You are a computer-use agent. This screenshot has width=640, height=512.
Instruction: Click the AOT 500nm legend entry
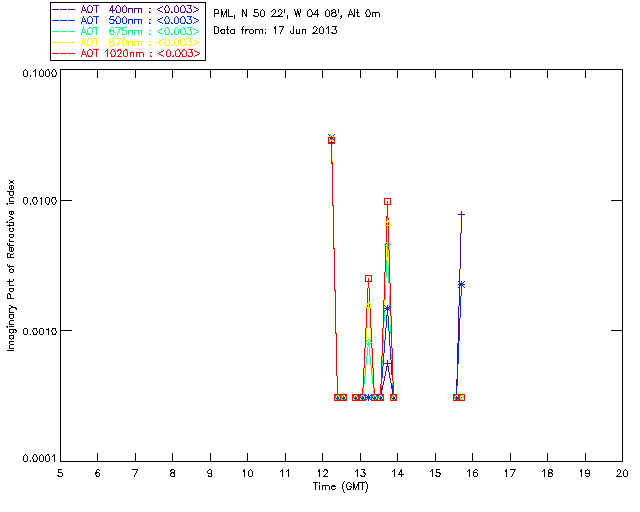pyautogui.click(x=126, y=20)
